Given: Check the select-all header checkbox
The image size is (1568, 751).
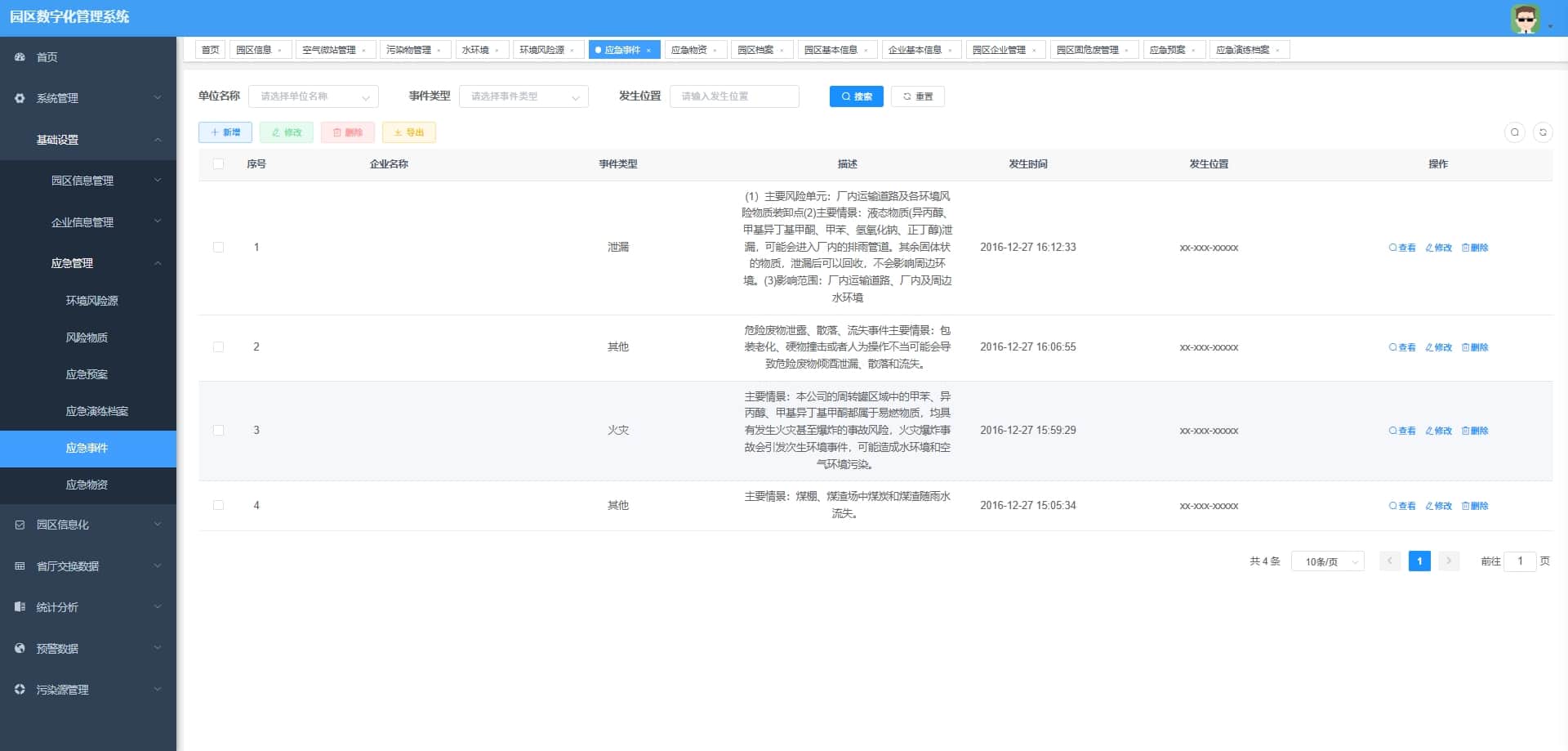Looking at the screenshot, I should click(218, 164).
